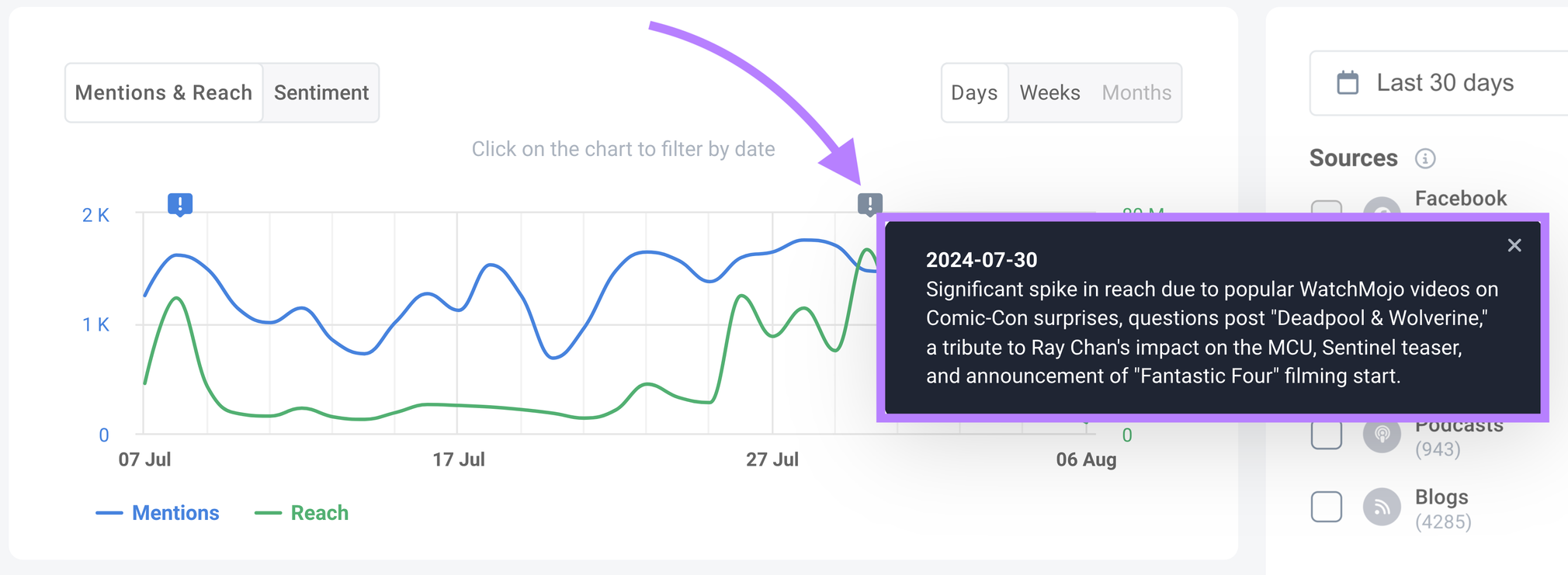Click the Blogs RSS icon
This screenshot has width=1568, height=575.
click(x=1382, y=507)
